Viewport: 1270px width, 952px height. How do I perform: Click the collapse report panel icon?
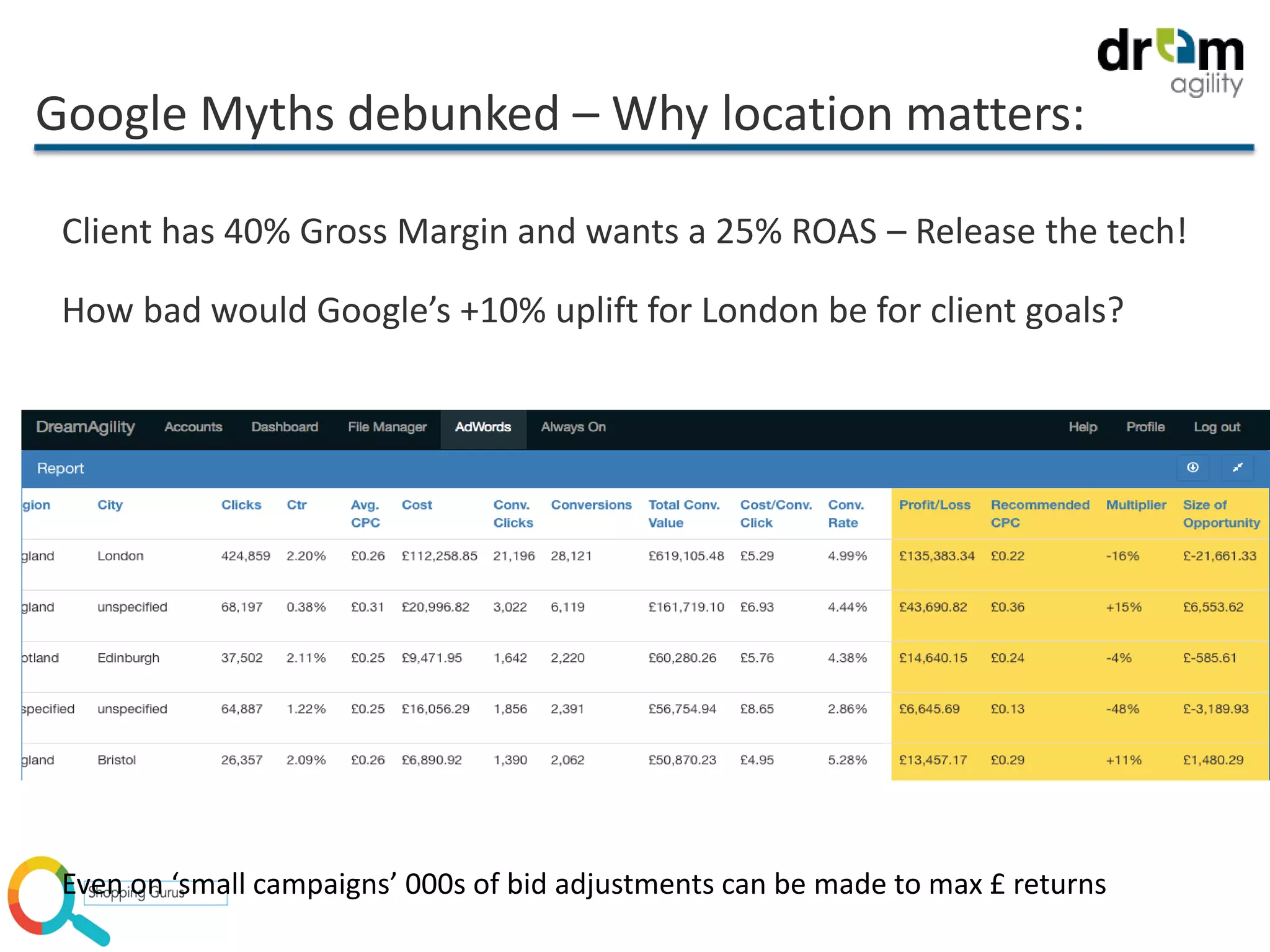[1237, 468]
